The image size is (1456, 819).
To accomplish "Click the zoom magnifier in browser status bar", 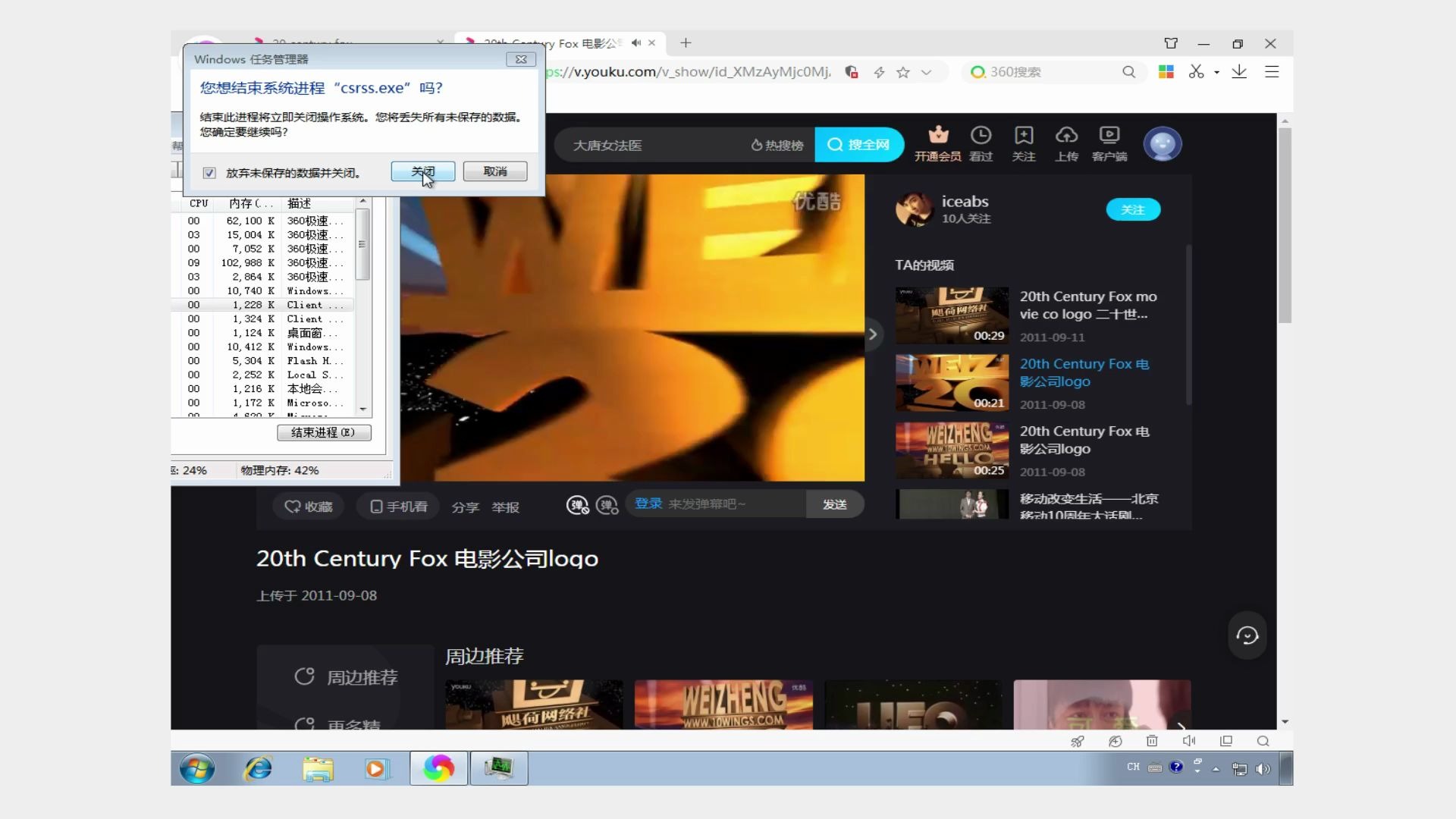I will pyautogui.click(x=1263, y=741).
